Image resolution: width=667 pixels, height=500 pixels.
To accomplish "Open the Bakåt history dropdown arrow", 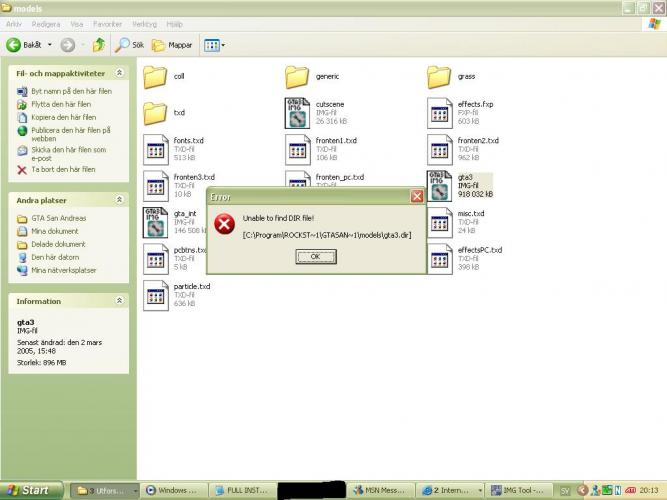I will [x=50, y=45].
